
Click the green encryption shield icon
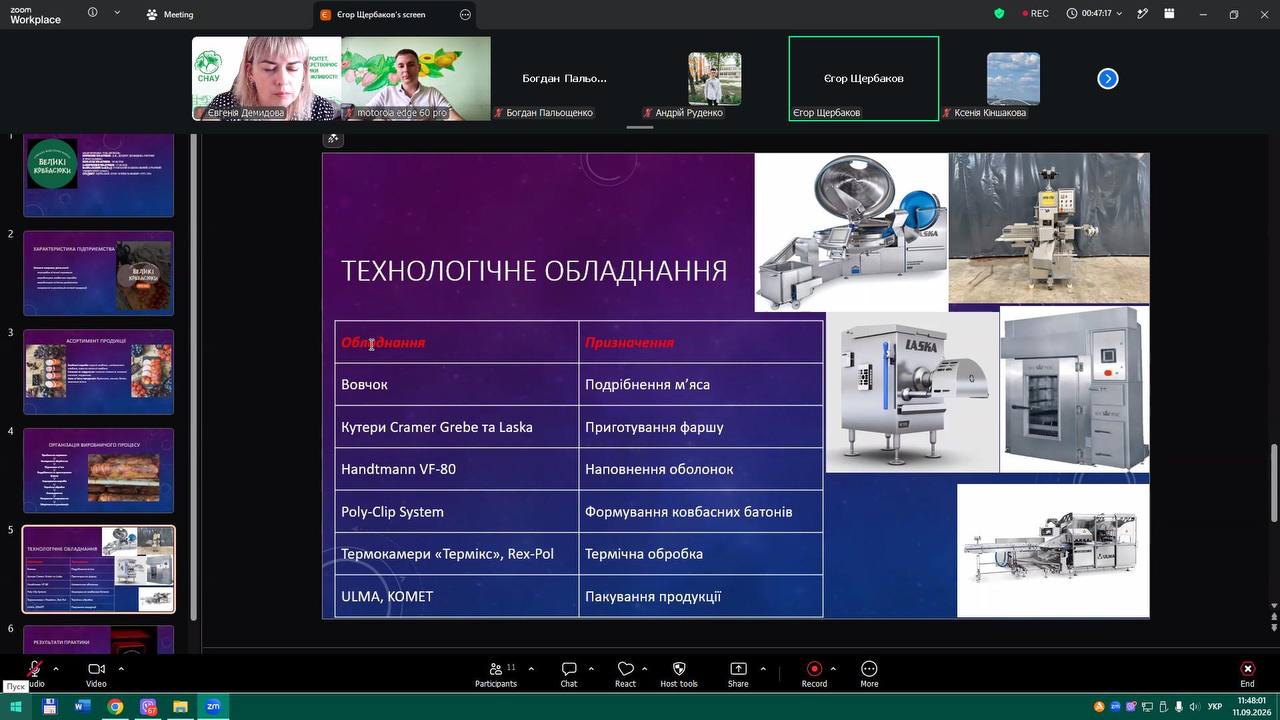click(x=999, y=14)
